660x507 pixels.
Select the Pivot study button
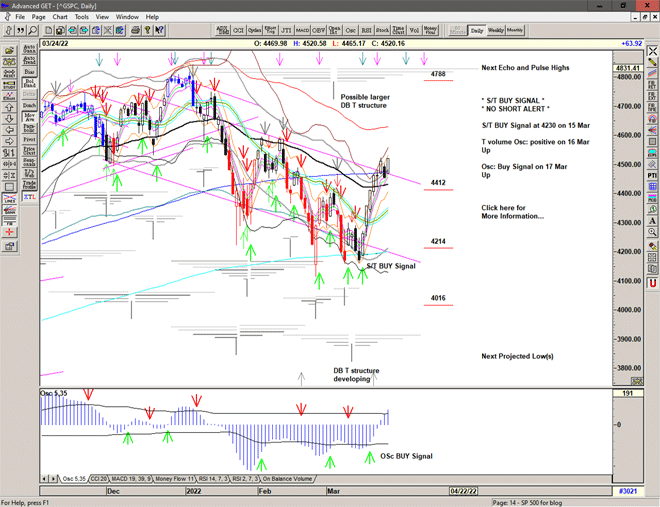(30, 139)
